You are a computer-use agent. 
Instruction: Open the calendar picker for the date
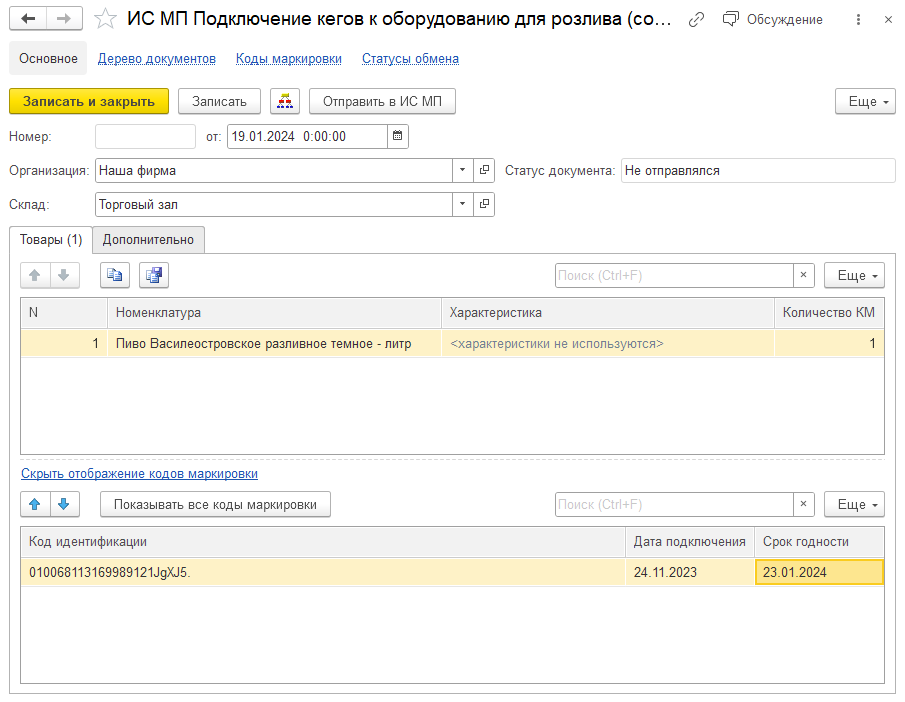397,136
